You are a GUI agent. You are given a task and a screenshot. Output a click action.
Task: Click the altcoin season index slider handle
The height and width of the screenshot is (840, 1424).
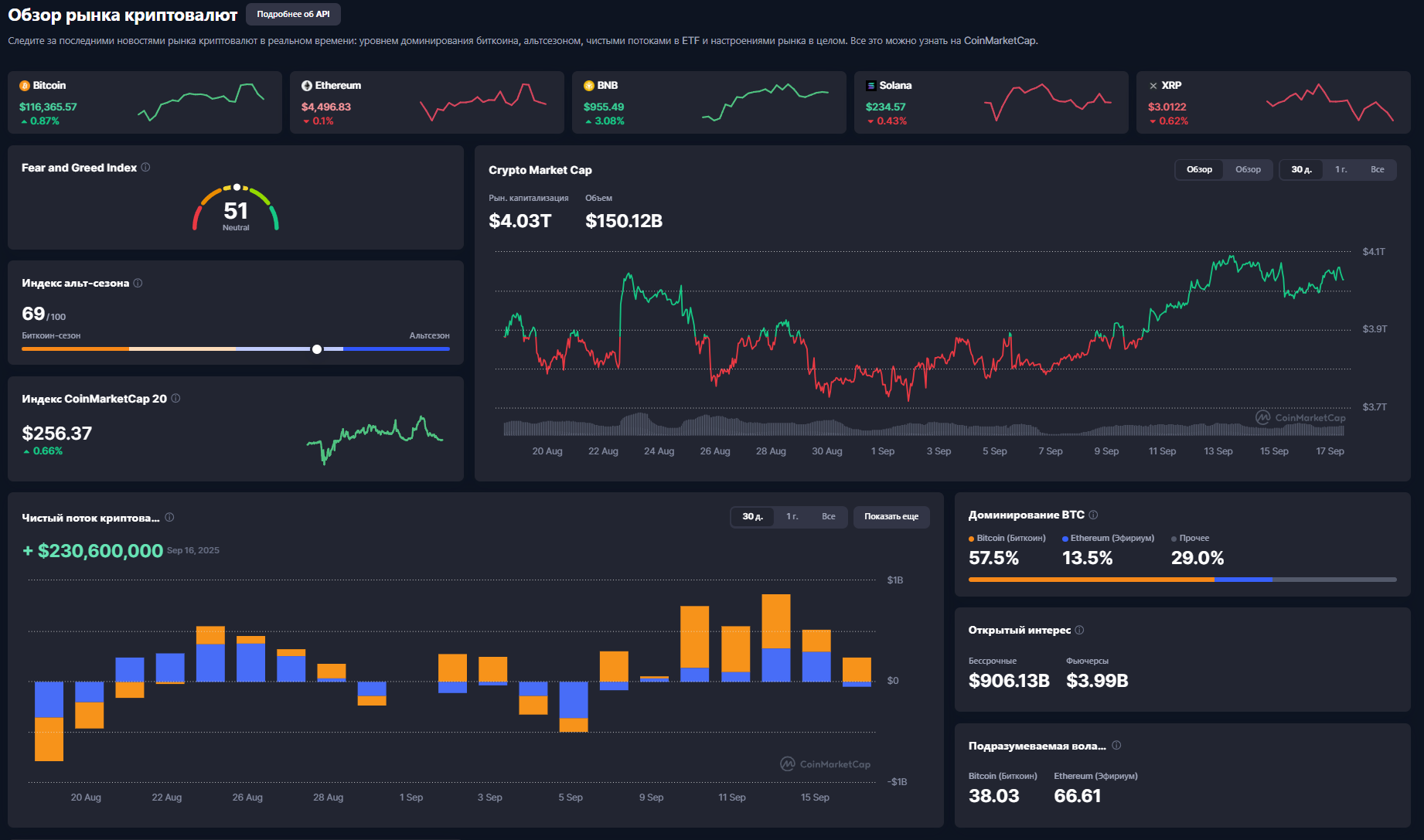tap(317, 349)
